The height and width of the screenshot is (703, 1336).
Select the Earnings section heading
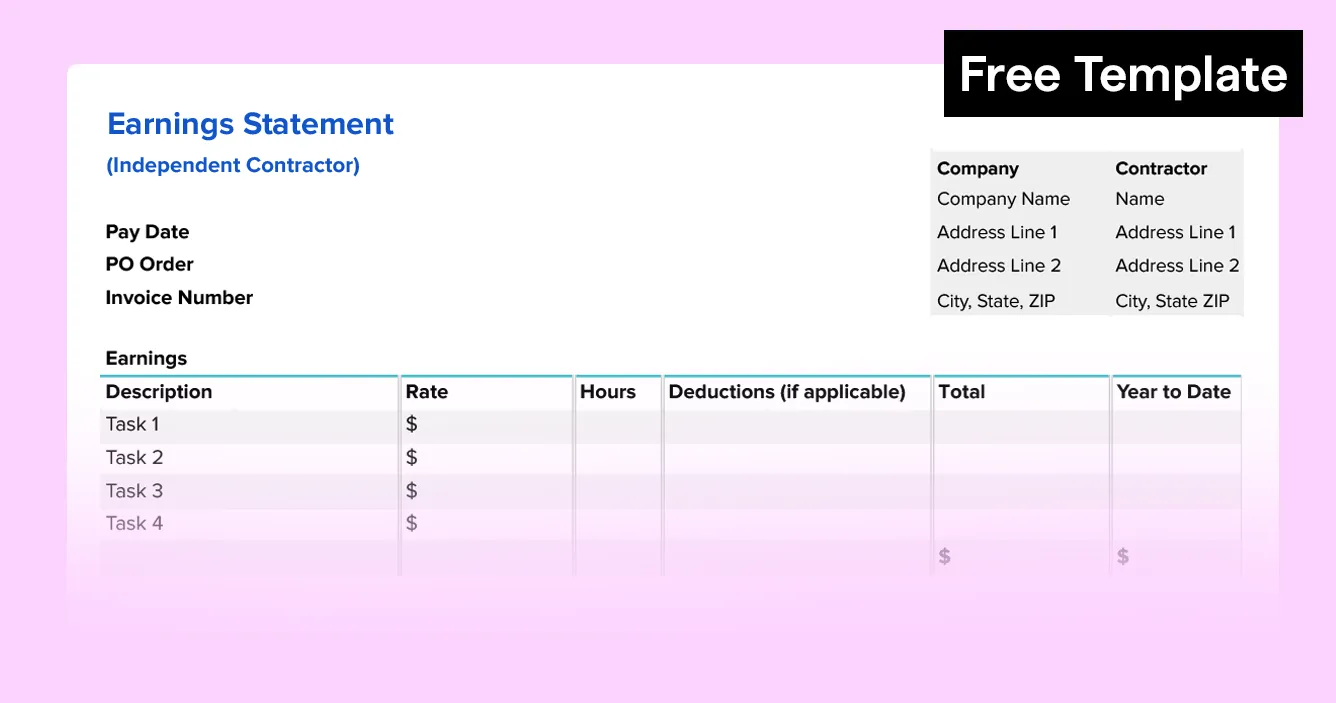pos(146,358)
